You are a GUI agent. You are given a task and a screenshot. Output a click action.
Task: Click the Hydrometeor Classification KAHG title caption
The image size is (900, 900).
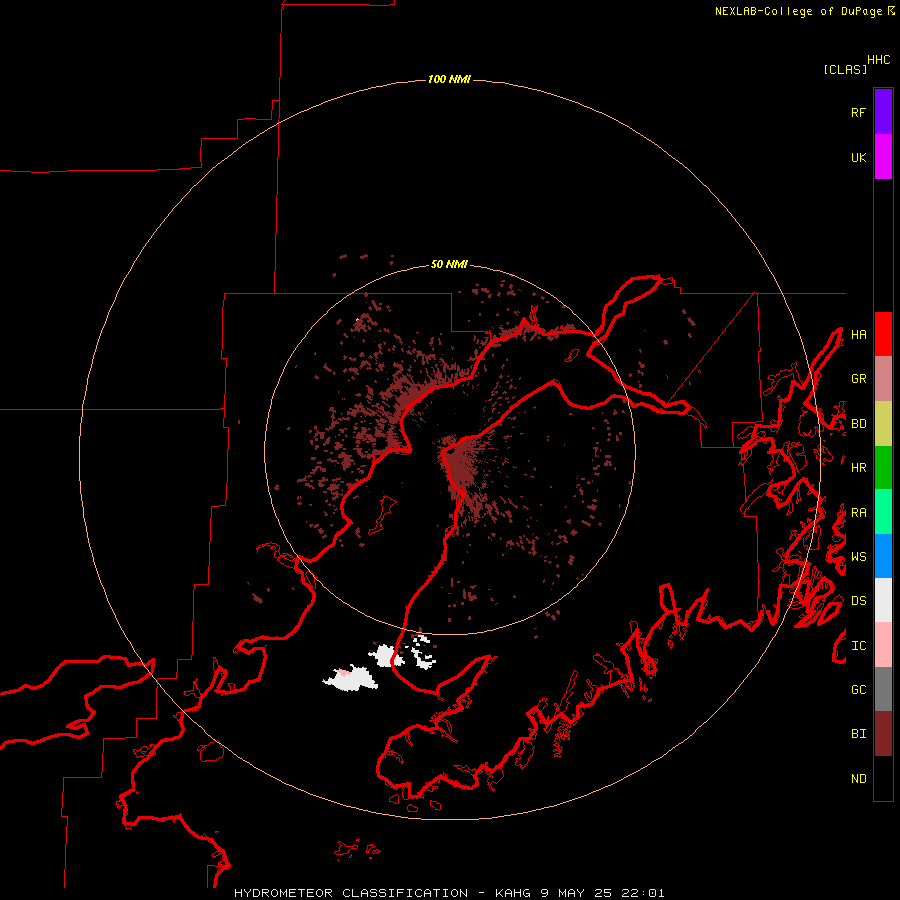pyautogui.click(x=449, y=893)
